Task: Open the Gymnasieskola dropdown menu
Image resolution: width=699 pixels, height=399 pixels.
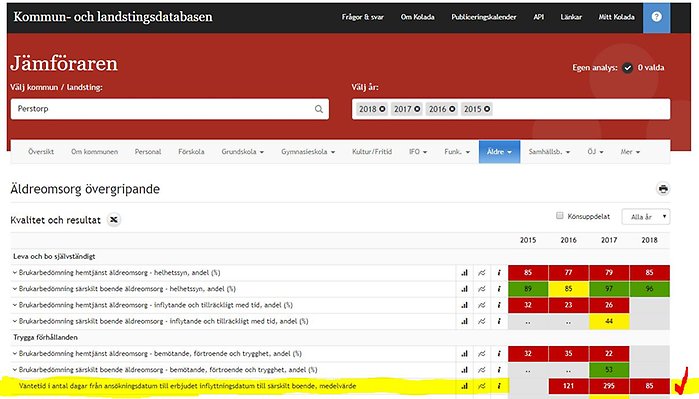Action: tap(308, 152)
